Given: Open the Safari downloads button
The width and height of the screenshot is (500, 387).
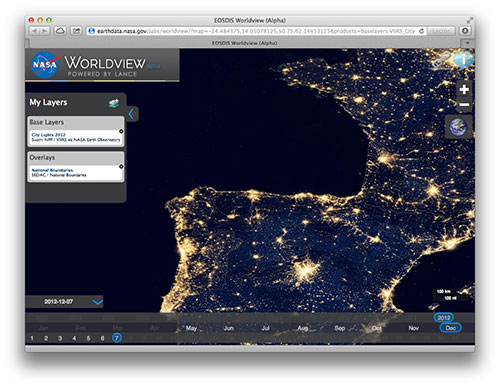Looking at the screenshot, I should tap(465, 31).
